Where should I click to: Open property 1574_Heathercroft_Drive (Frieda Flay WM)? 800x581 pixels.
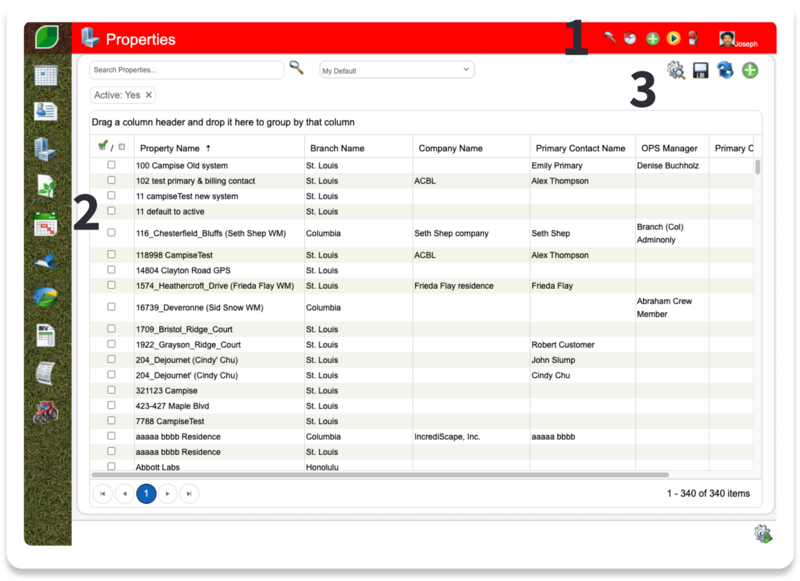[215, 286]
